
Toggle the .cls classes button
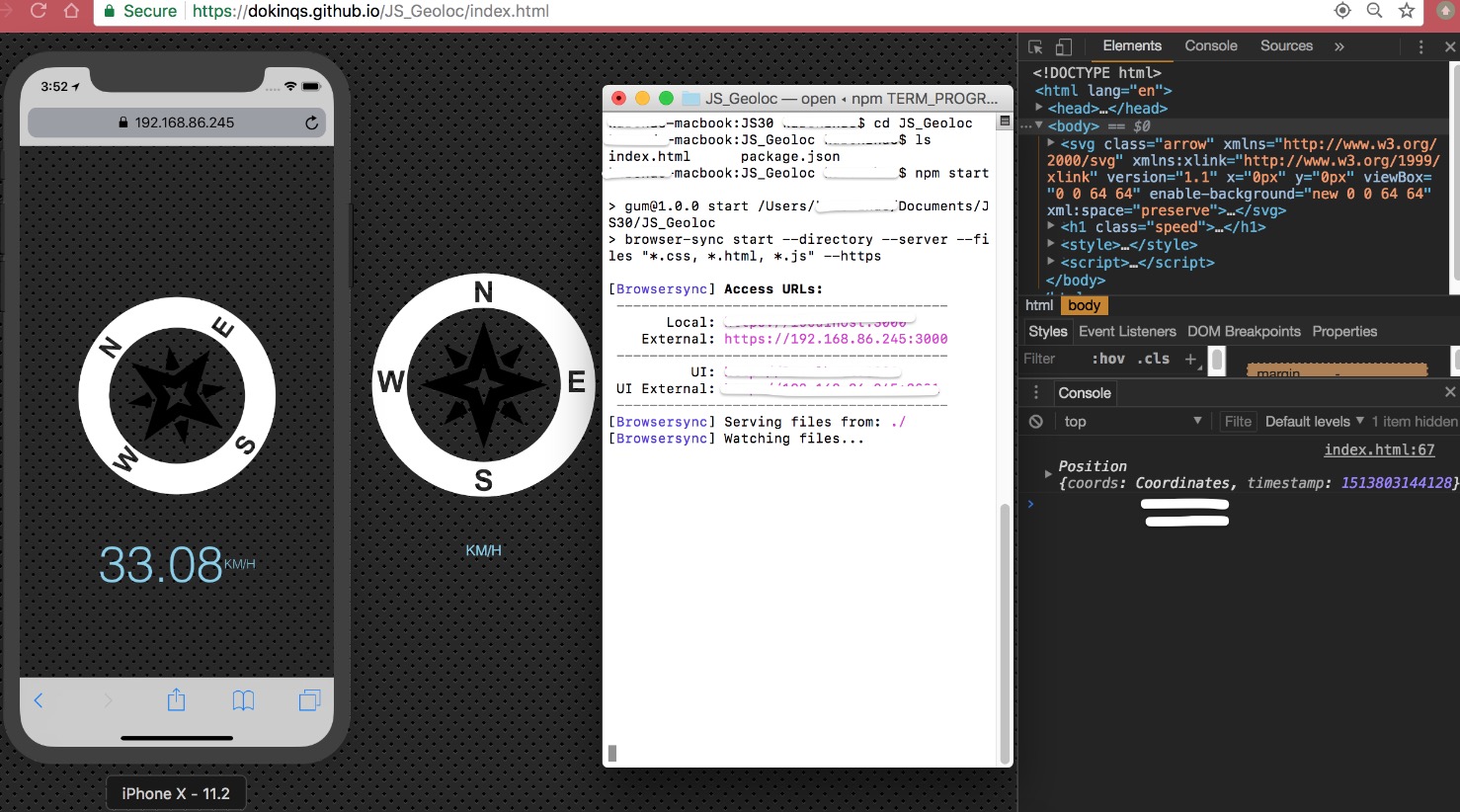[x=1154, y=359]
